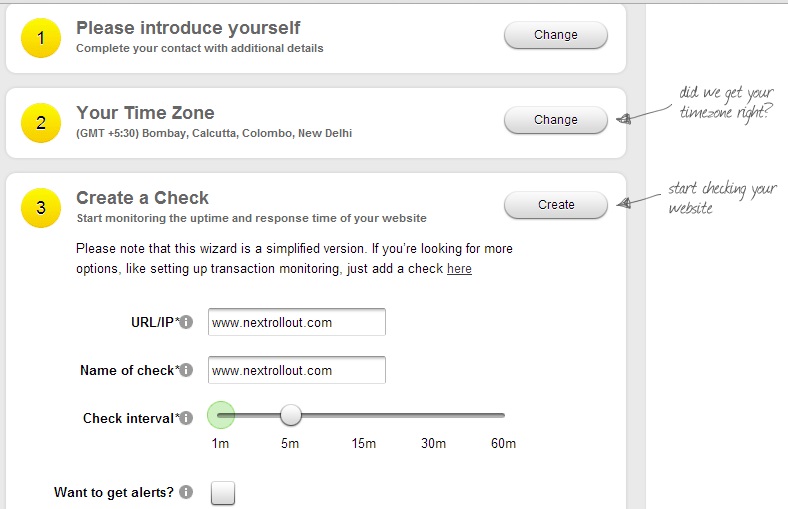This screenshot has width=788, height=509.
Task: Click the step 3 yellow number badge
Action: coord(42,208)
